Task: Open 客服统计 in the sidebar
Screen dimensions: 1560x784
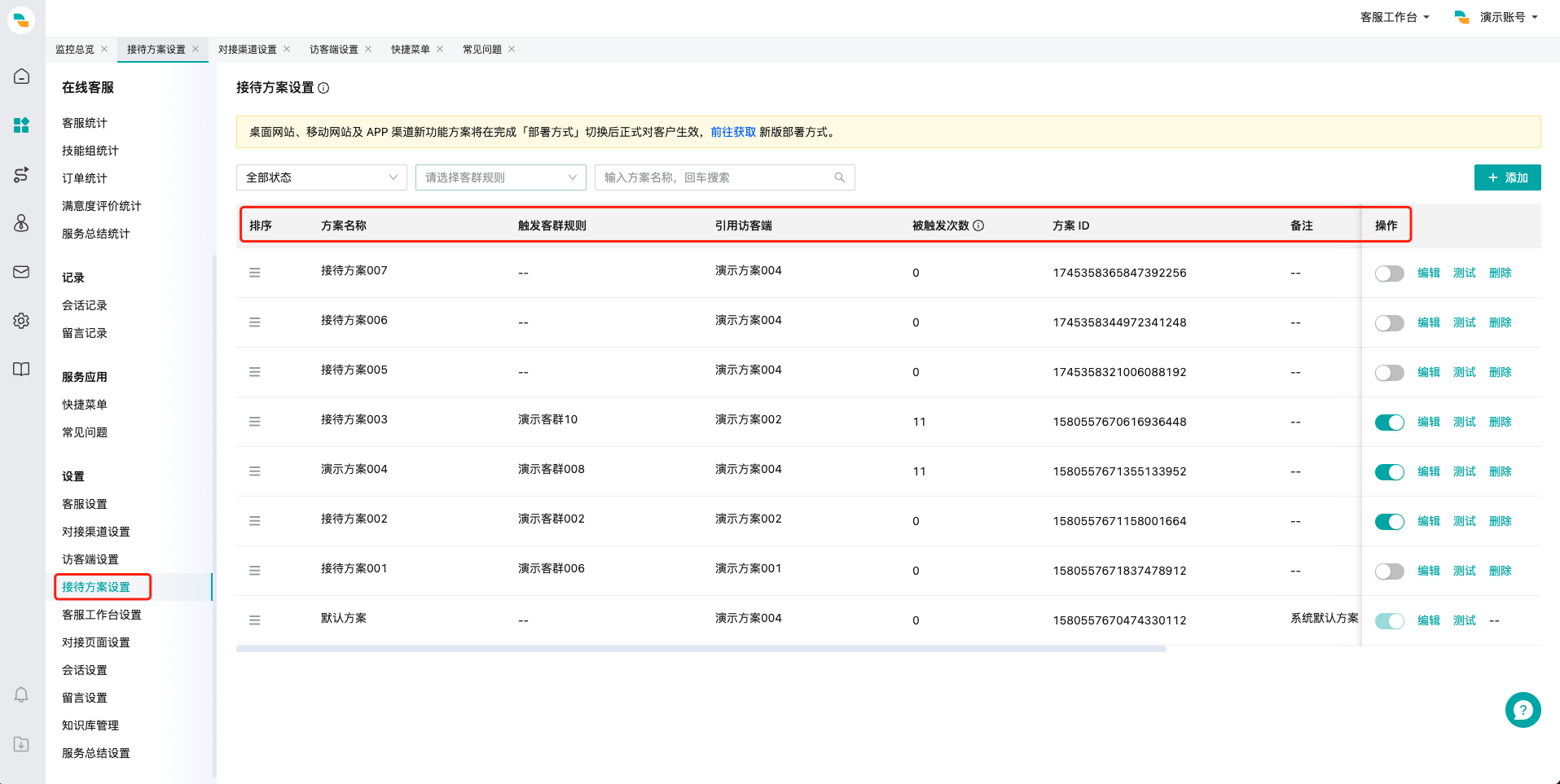Action: 85,123
